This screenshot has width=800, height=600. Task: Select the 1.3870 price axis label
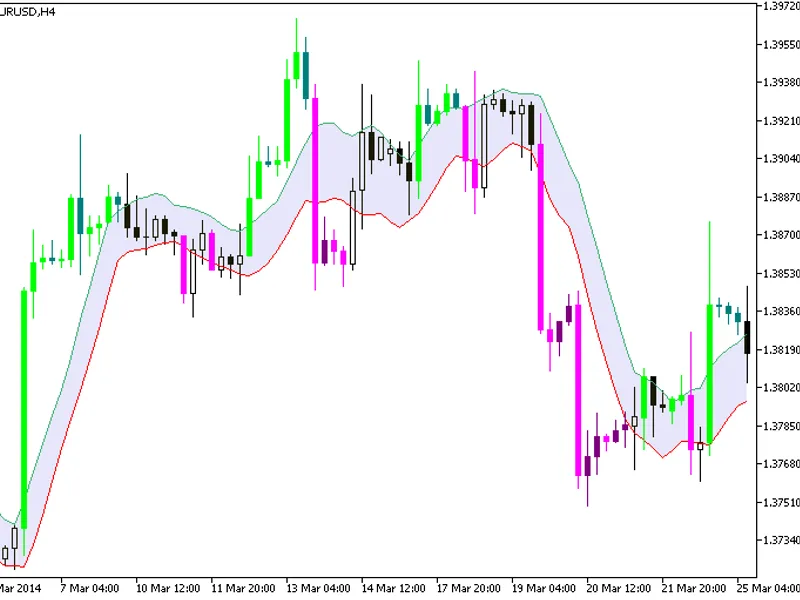coord(781,235)
